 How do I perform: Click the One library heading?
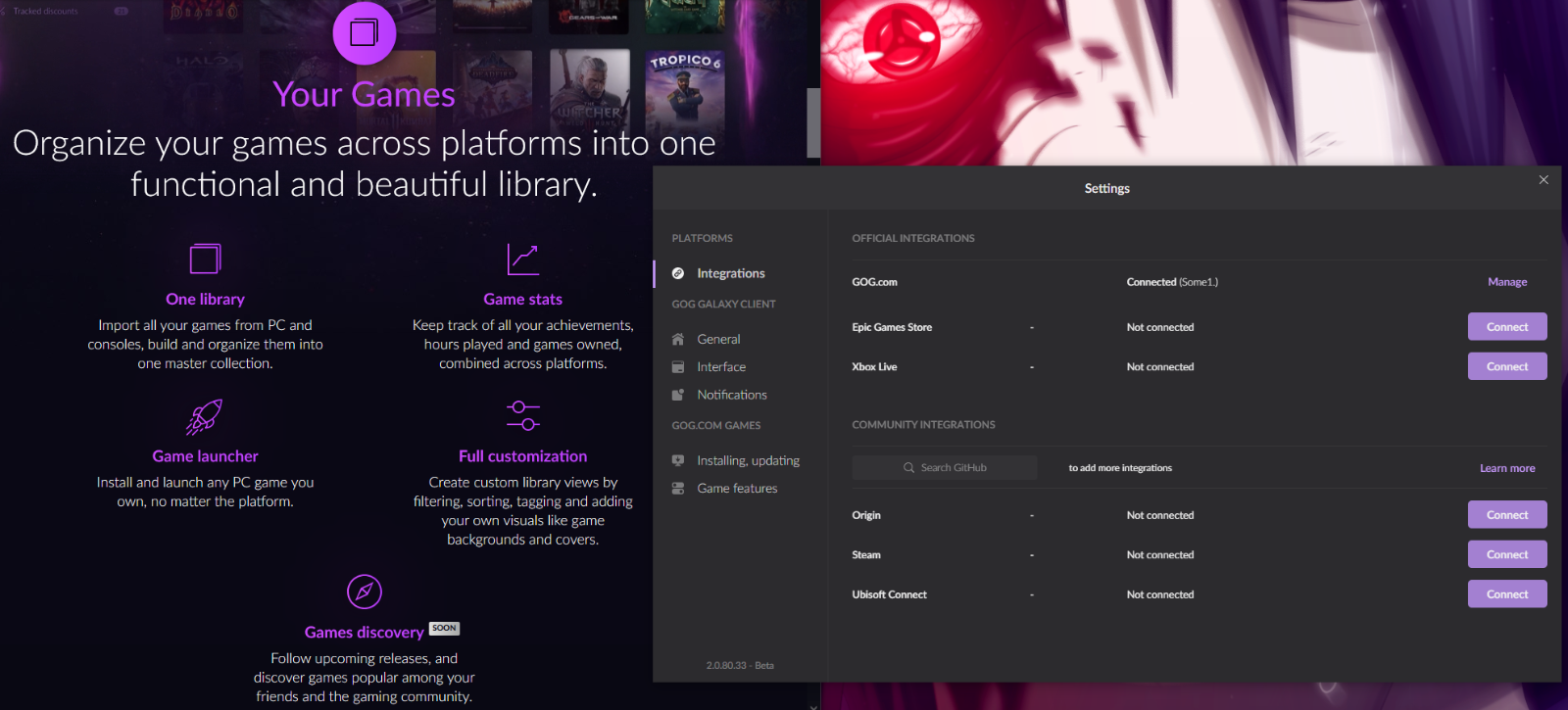(205, 300)
